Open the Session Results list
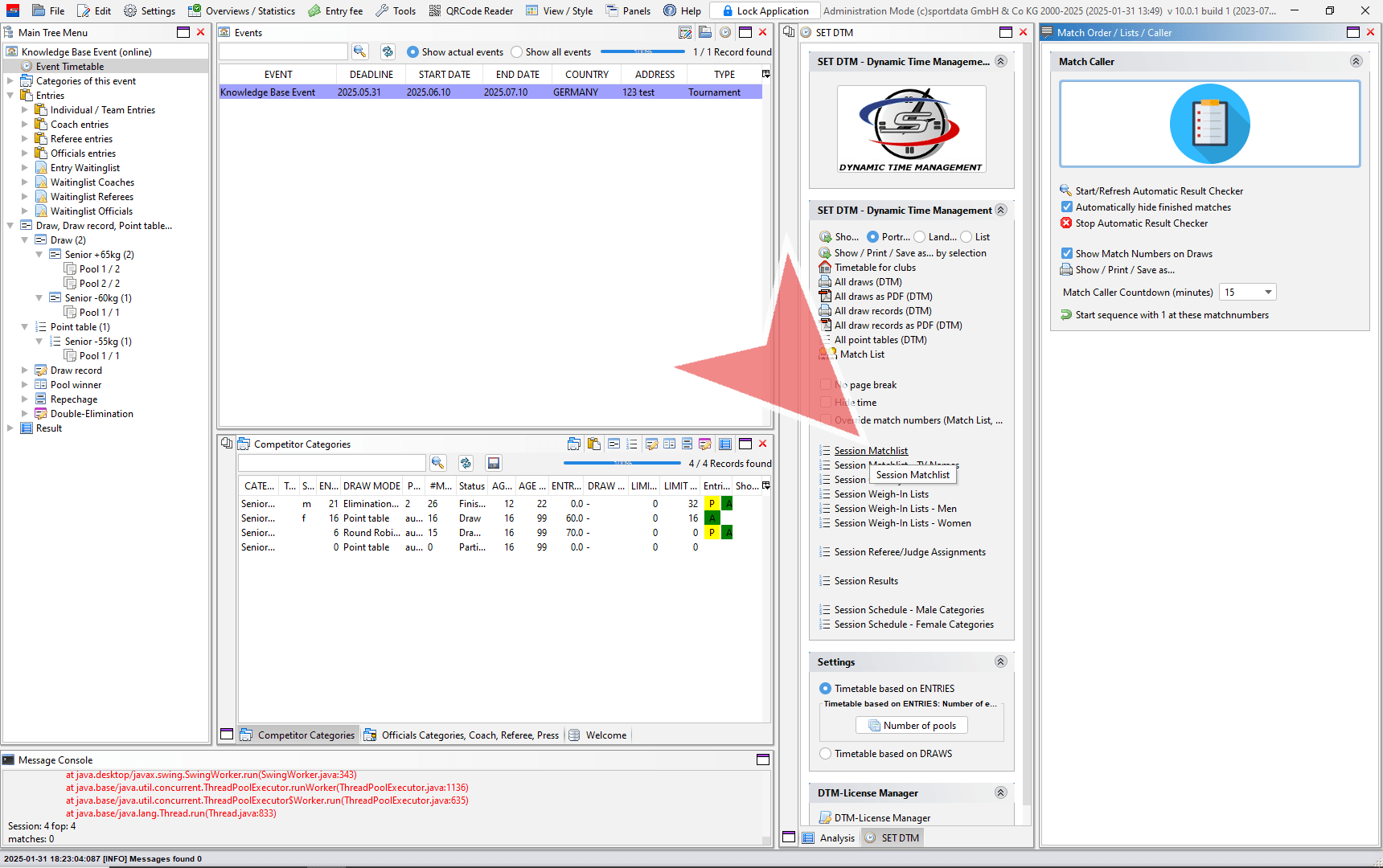1383x868 pixels. coord(866,581)
